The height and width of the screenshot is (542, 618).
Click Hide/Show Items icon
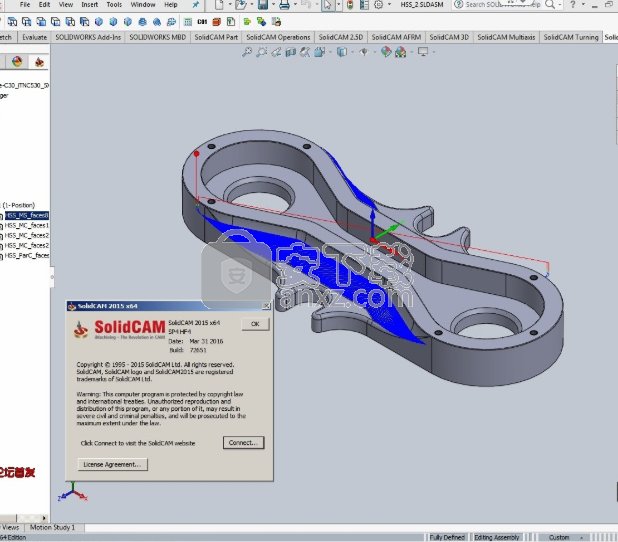coord(364,52)
